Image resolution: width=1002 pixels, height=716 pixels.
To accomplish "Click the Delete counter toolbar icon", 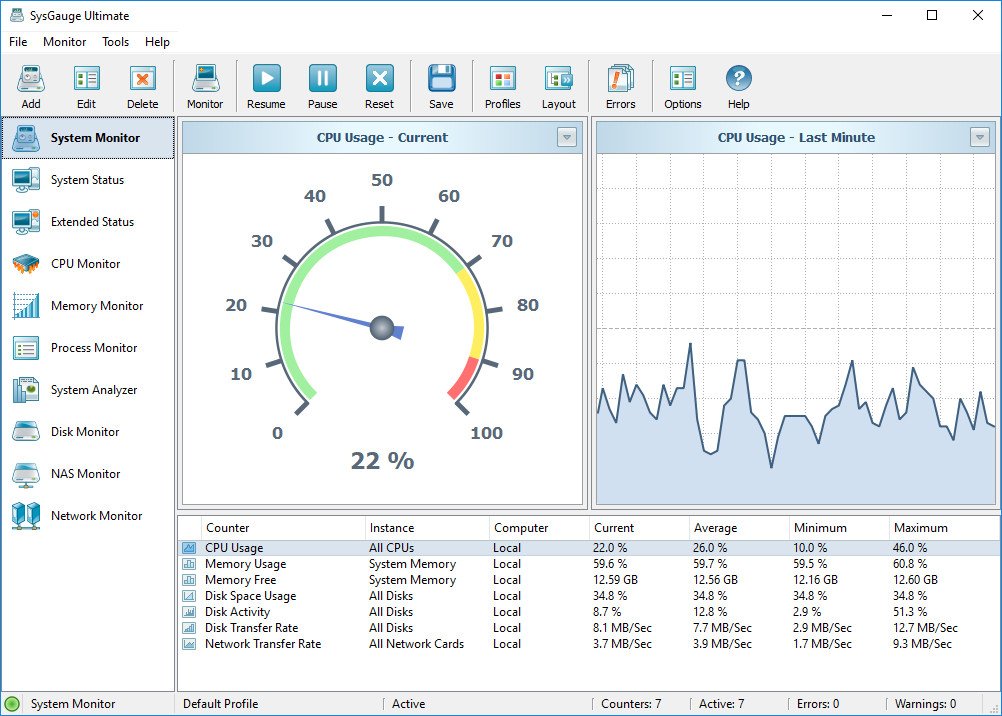I will (143, 80).
